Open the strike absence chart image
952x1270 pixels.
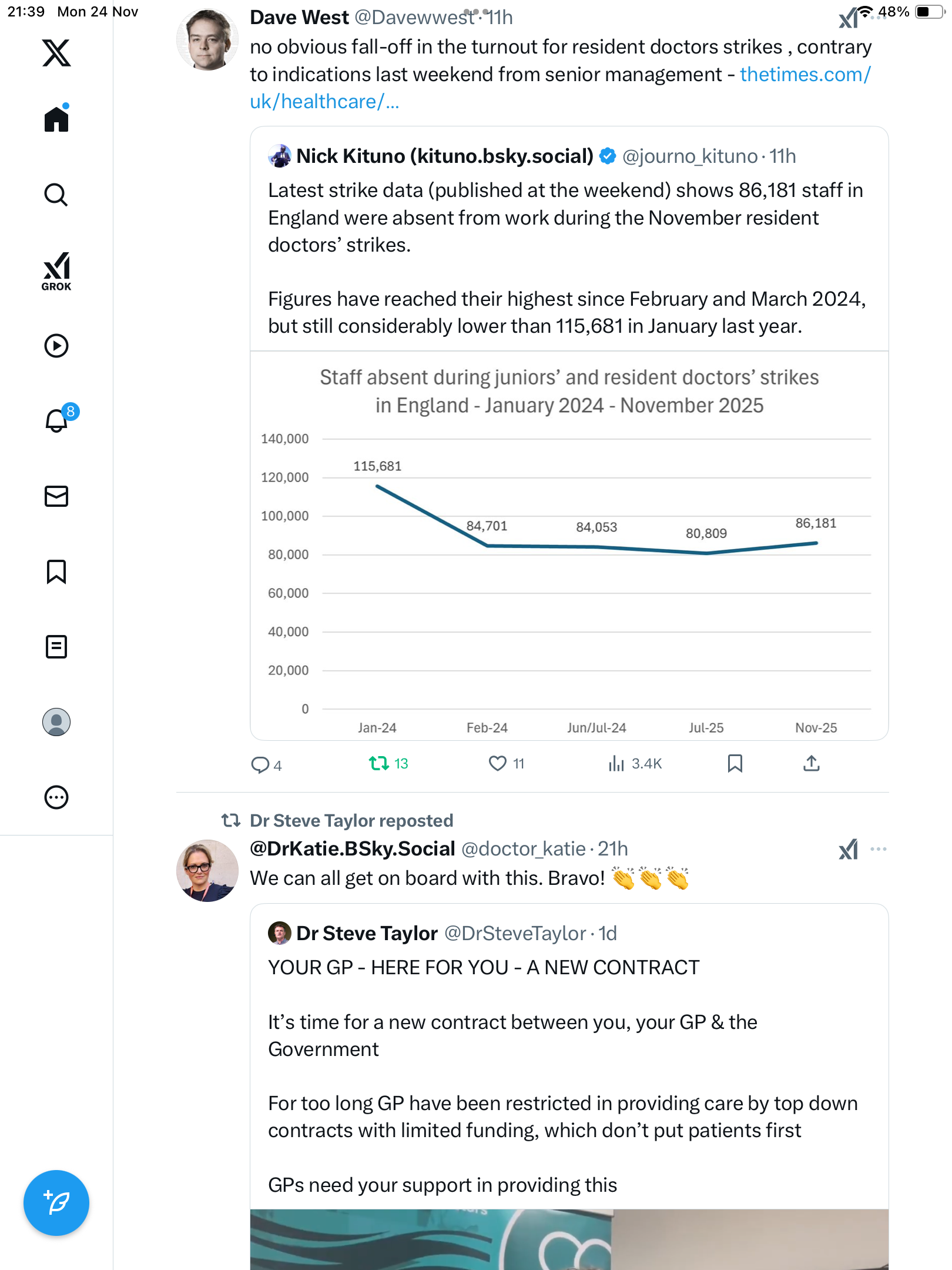tap(569, 547)
